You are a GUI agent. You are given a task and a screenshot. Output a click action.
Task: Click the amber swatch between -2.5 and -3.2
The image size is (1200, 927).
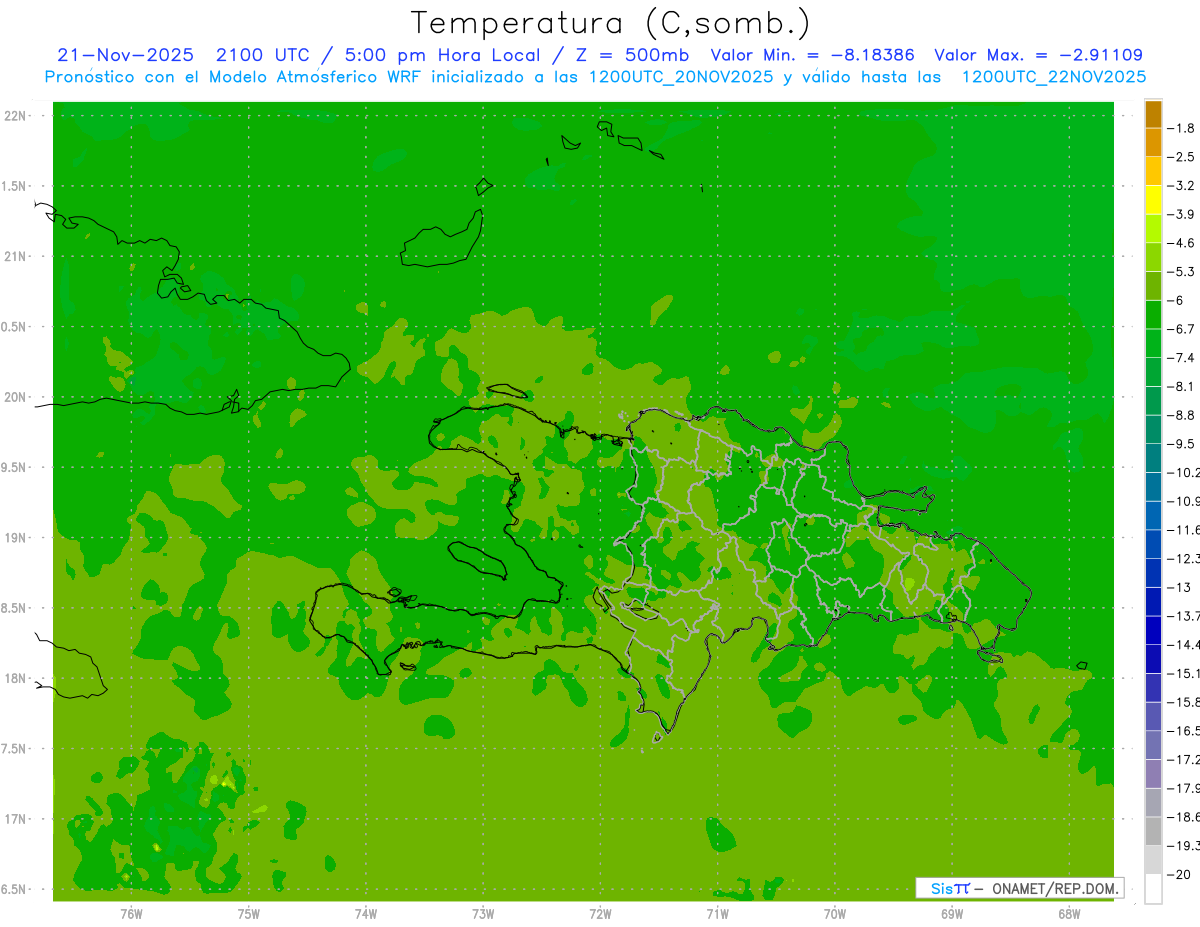(x=1153, y=171)
